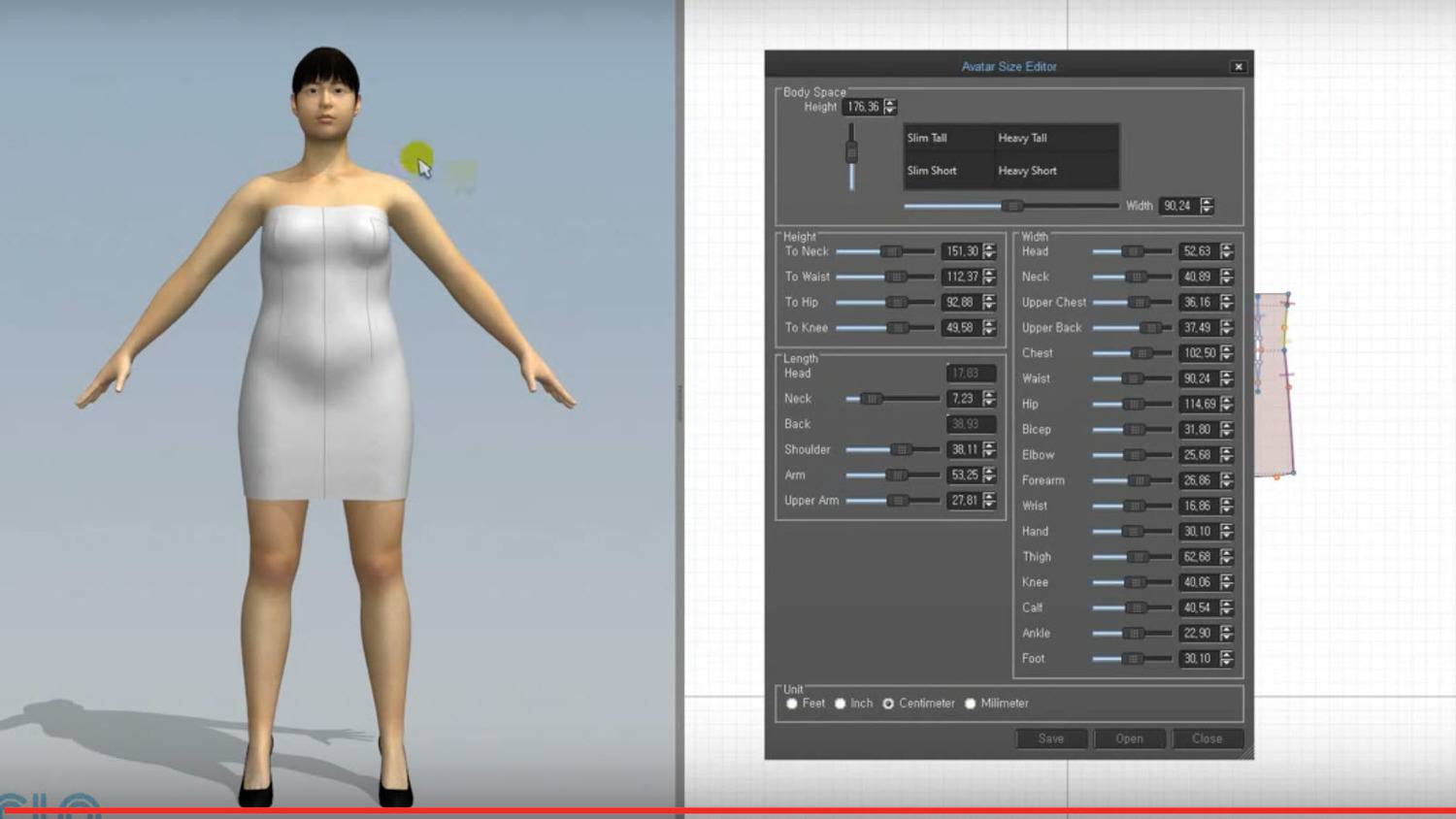The width and height of the screenshot is (1456, 819).
Task: Decrease Foot width using its down arrow
Action: [x=1227, y=662]
